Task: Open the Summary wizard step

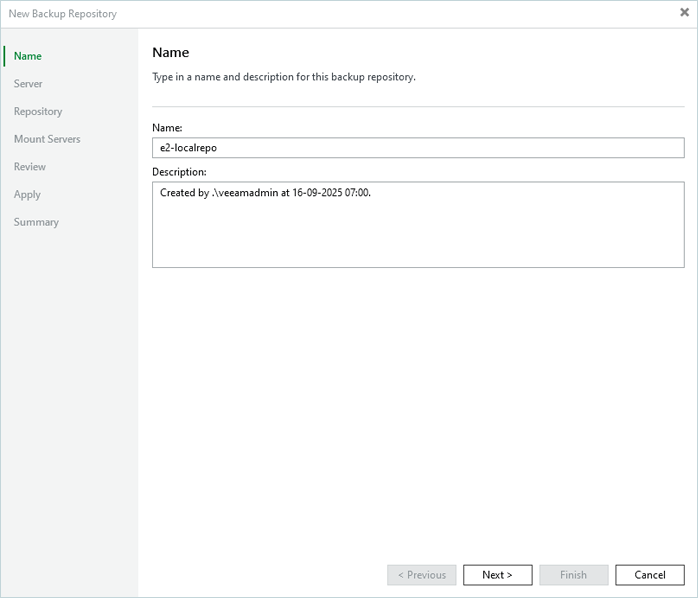Action: 36,222
